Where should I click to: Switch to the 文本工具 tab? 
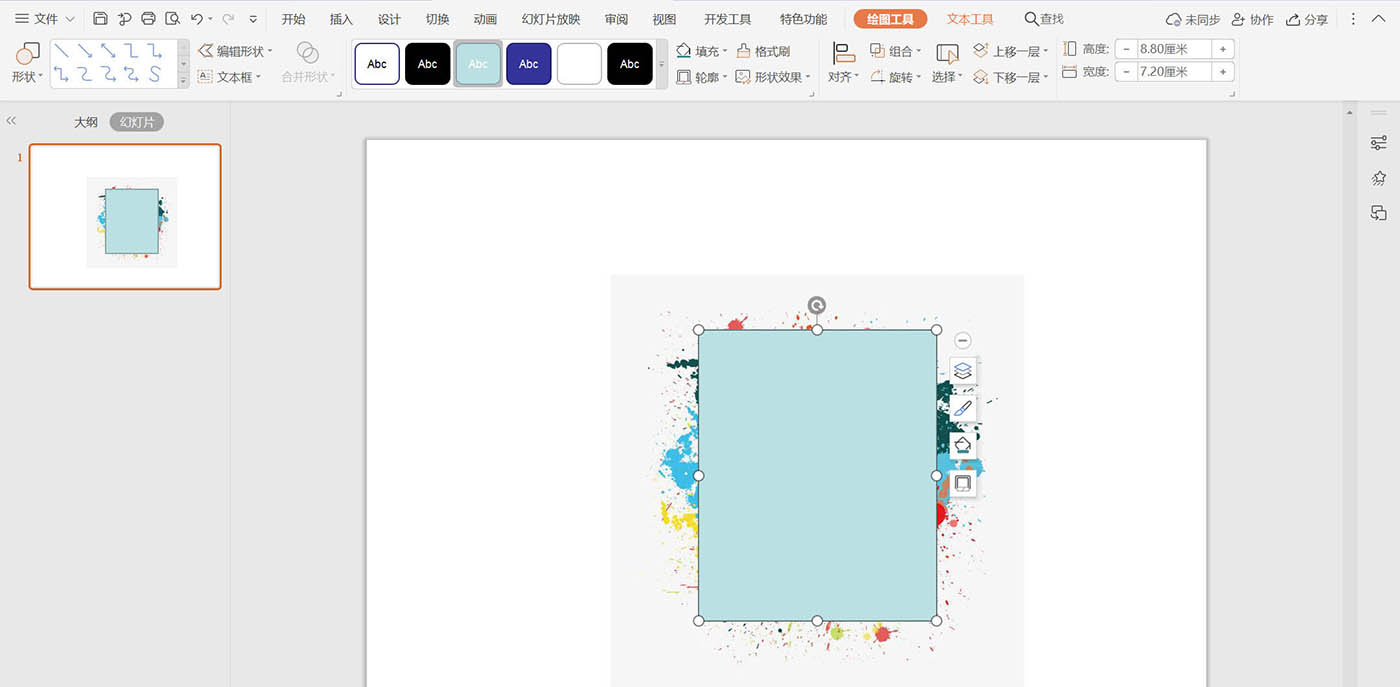[970, 19]
